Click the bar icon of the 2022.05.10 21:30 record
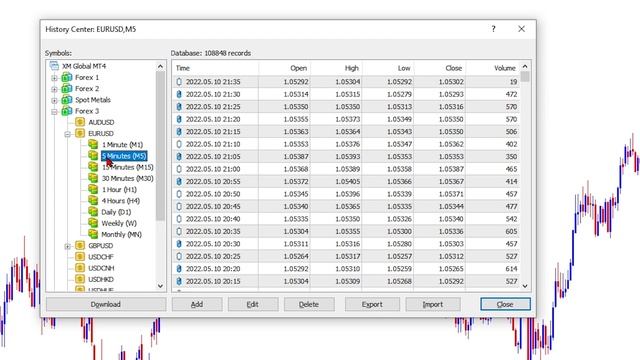 point(179,94)
